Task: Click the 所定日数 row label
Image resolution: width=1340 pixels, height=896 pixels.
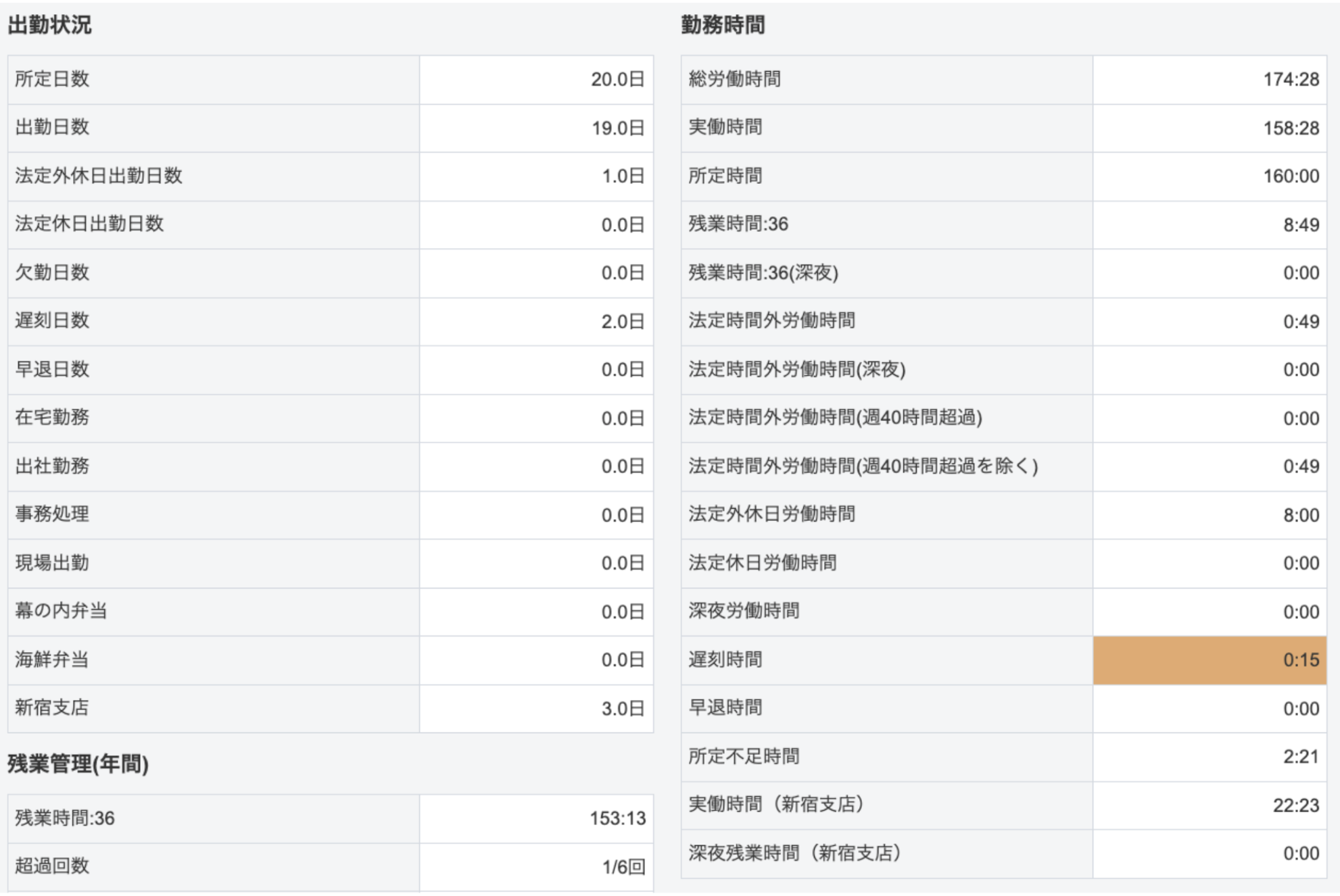Action: 52,79
